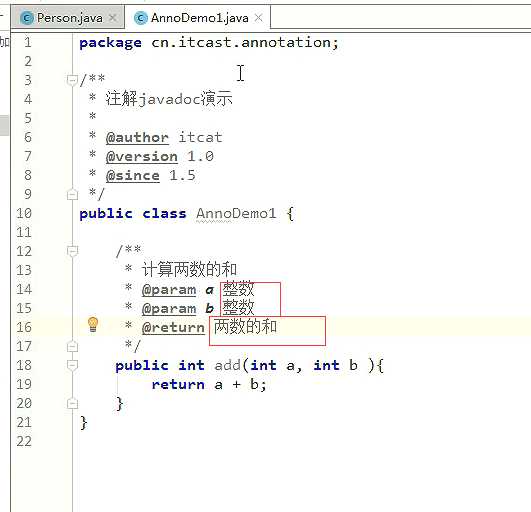The image size is (531, 512).
Task: Click the comment text 计算两数的和
Action: coord(189,270)
